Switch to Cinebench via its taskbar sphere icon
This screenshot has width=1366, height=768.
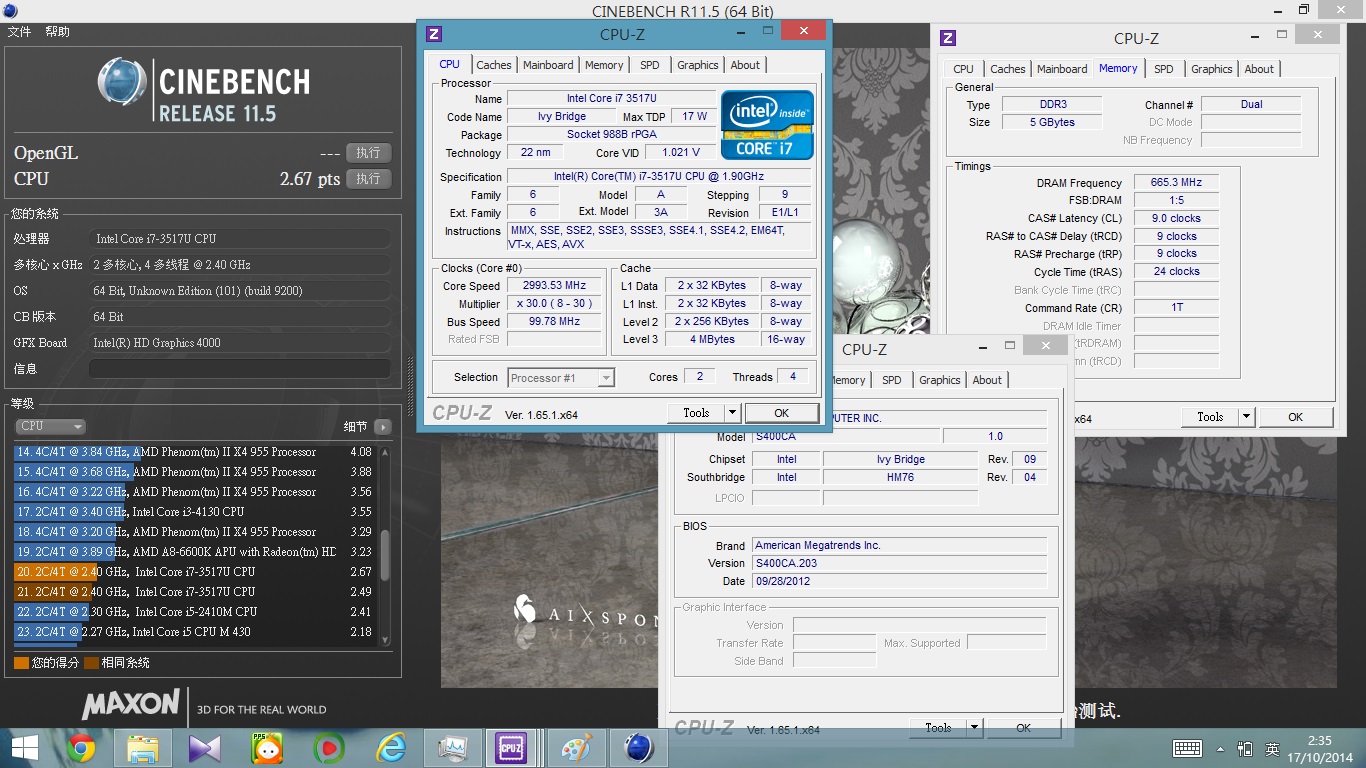(x=639, y=748)
